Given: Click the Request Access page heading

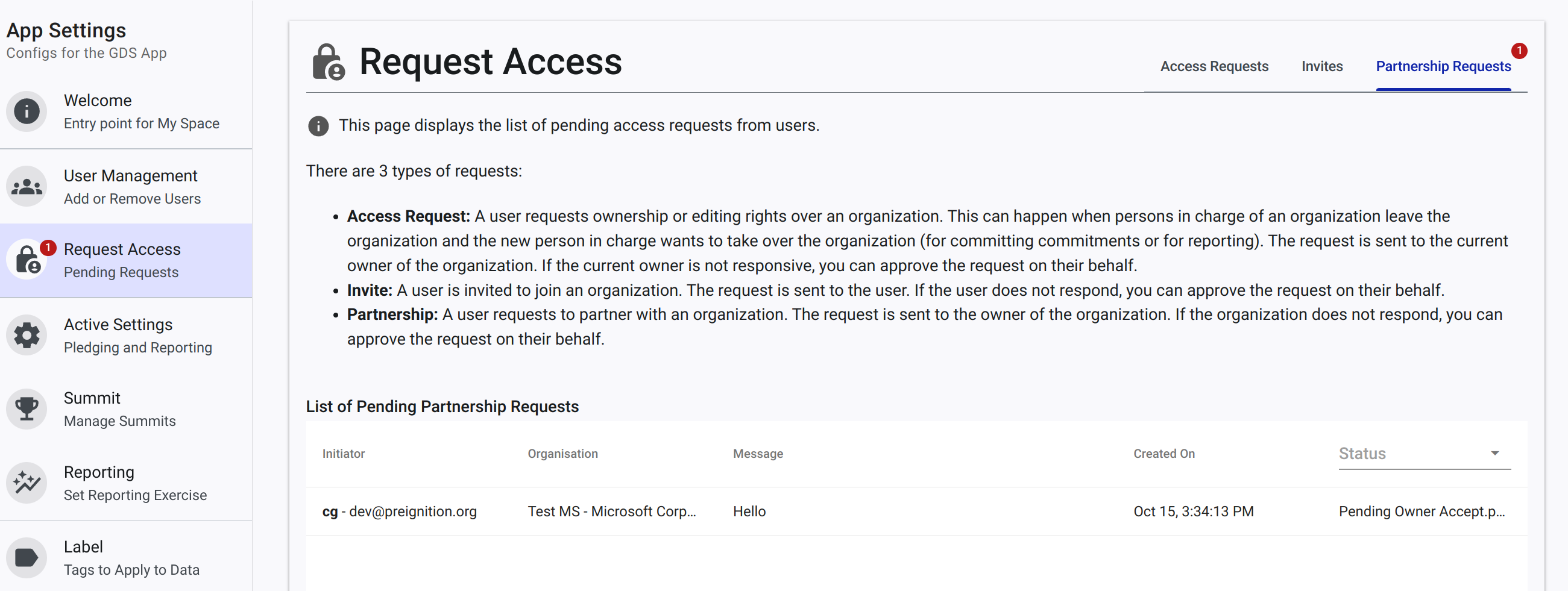Looking at the screenshot, I should point(490,61).
